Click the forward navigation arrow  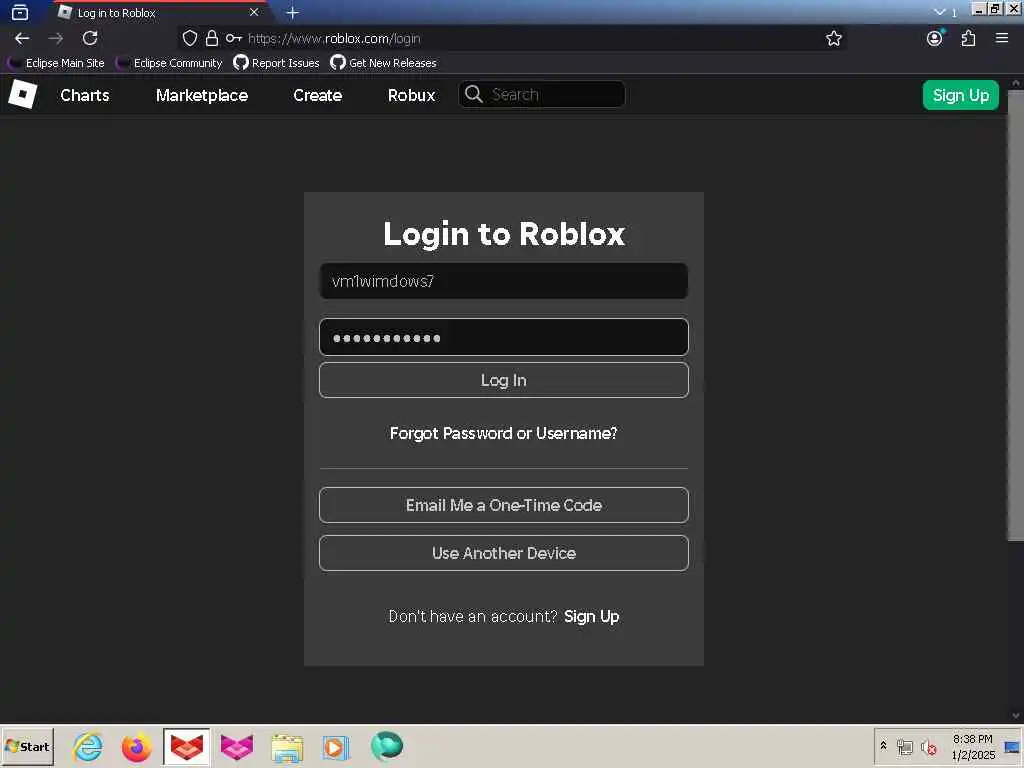click(x=56, y=39)
